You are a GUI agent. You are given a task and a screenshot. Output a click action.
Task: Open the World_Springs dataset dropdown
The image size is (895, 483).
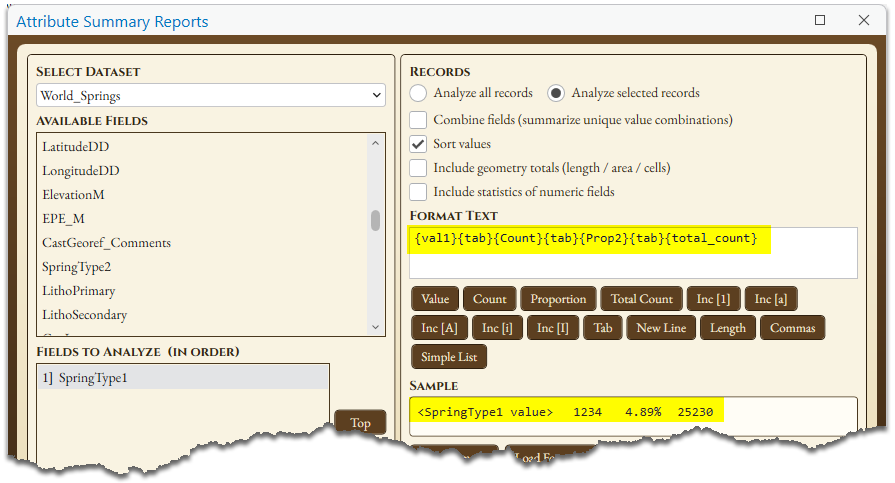tap(211, 95)
